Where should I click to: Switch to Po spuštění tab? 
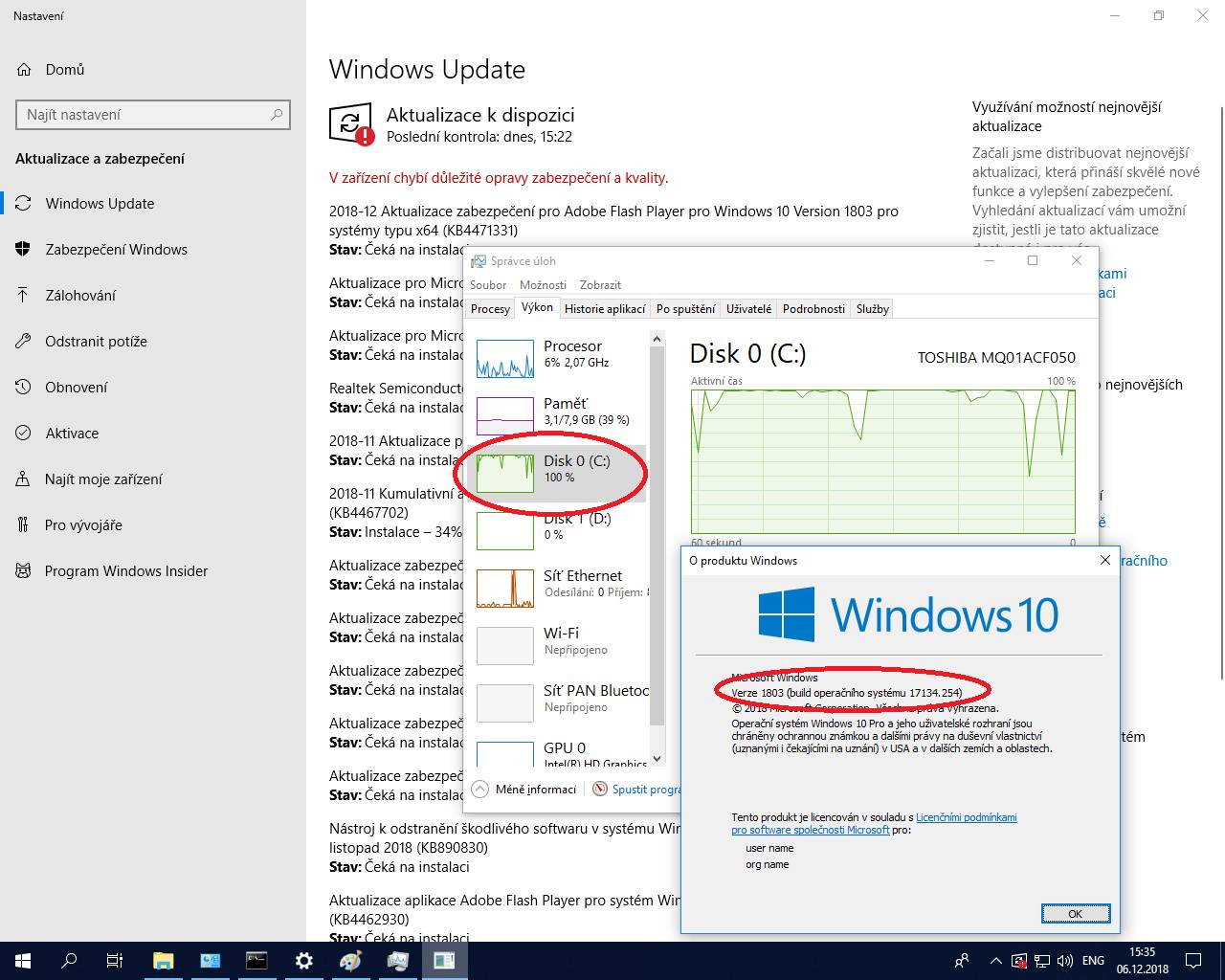(x=685, y=308)
